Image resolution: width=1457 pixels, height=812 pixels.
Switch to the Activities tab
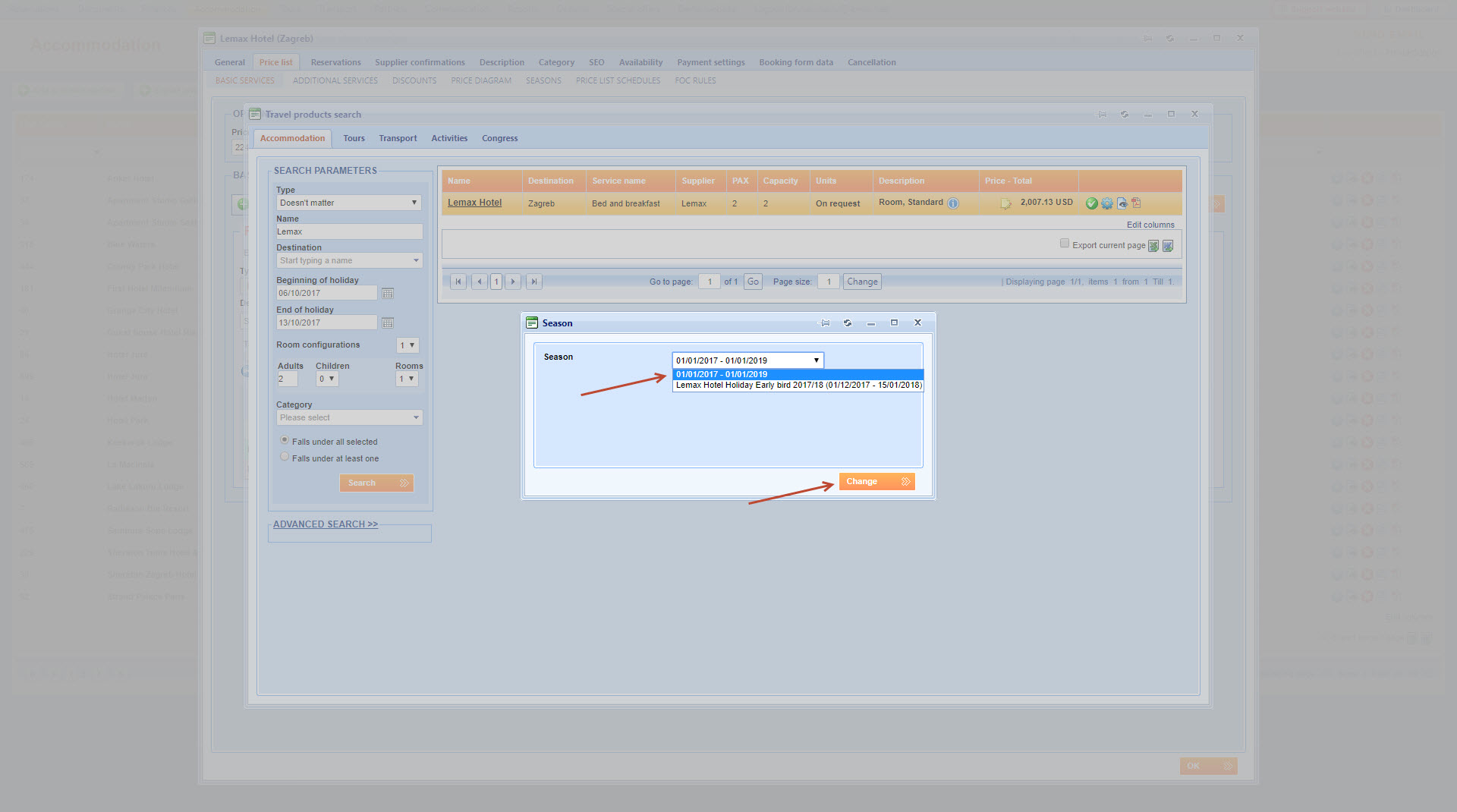[x=449, y=138]
